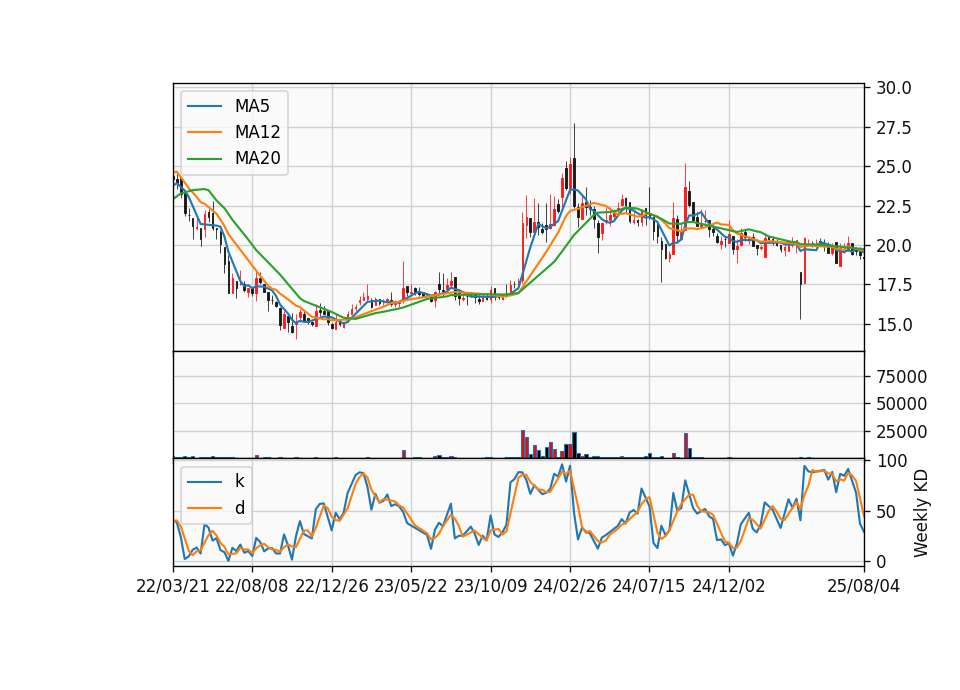This screenshot has width=960, height=690.
Task: Click the 27.5 price axis label
Action: [x=894, y=128]
